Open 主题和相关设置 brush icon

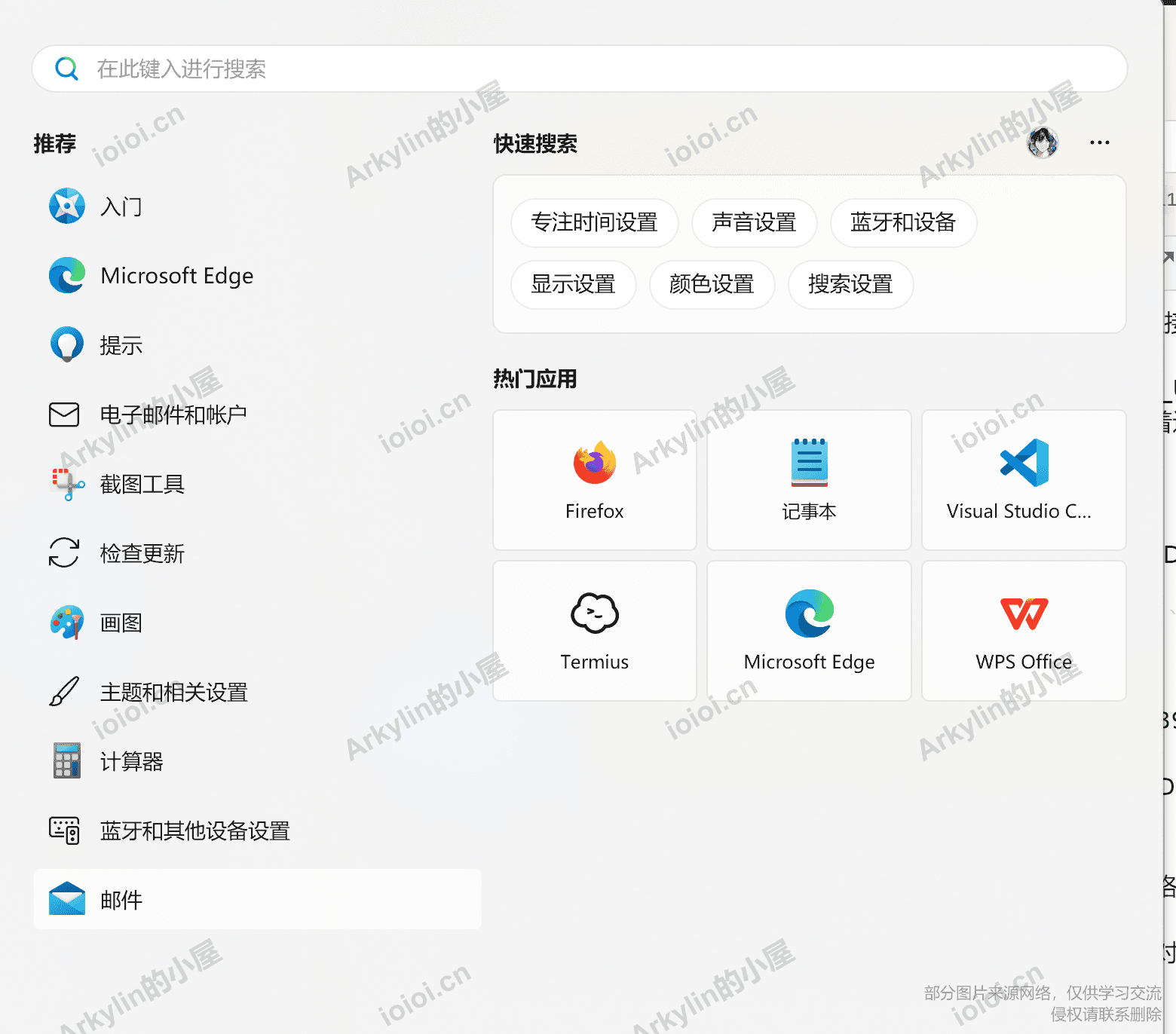click(x=64, y=692)
